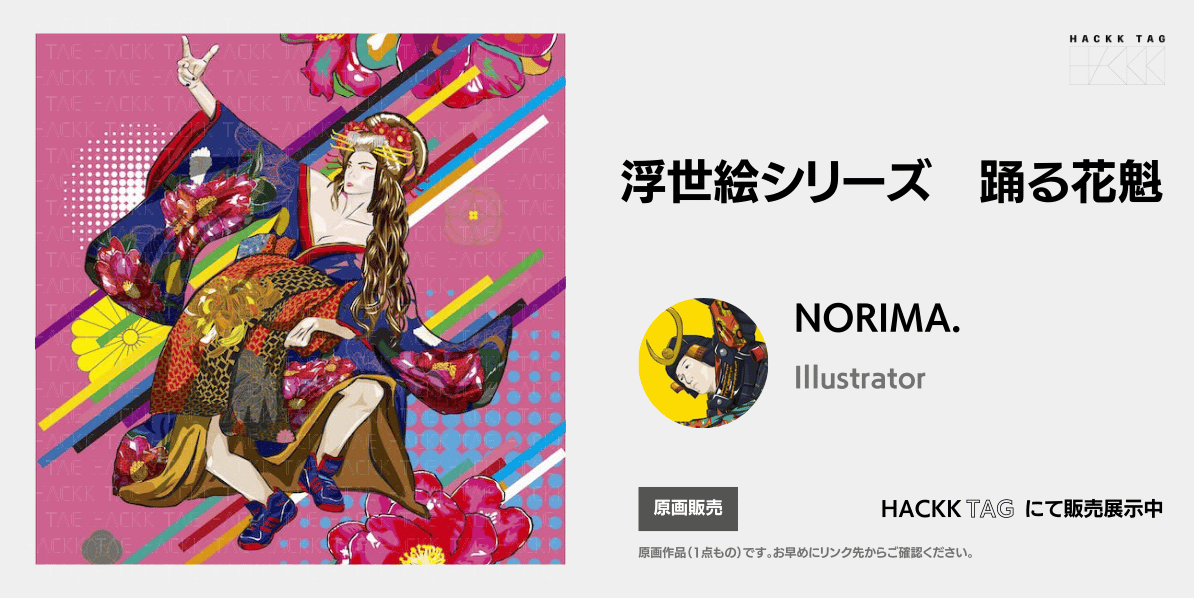Open NORIMA.'s samurai avatar picture
This screenshot has height=598, width=1194.
(x=703, y=363)
